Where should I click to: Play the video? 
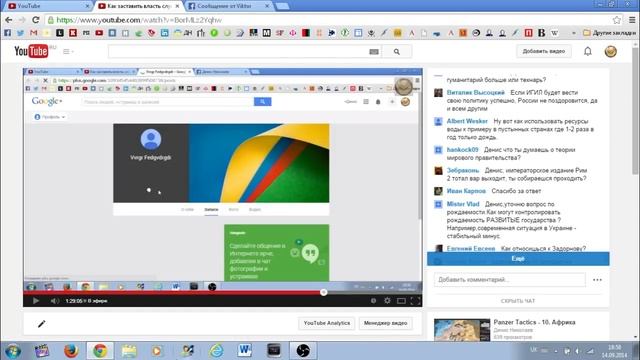pyautogui.click(x=36, y=301)
